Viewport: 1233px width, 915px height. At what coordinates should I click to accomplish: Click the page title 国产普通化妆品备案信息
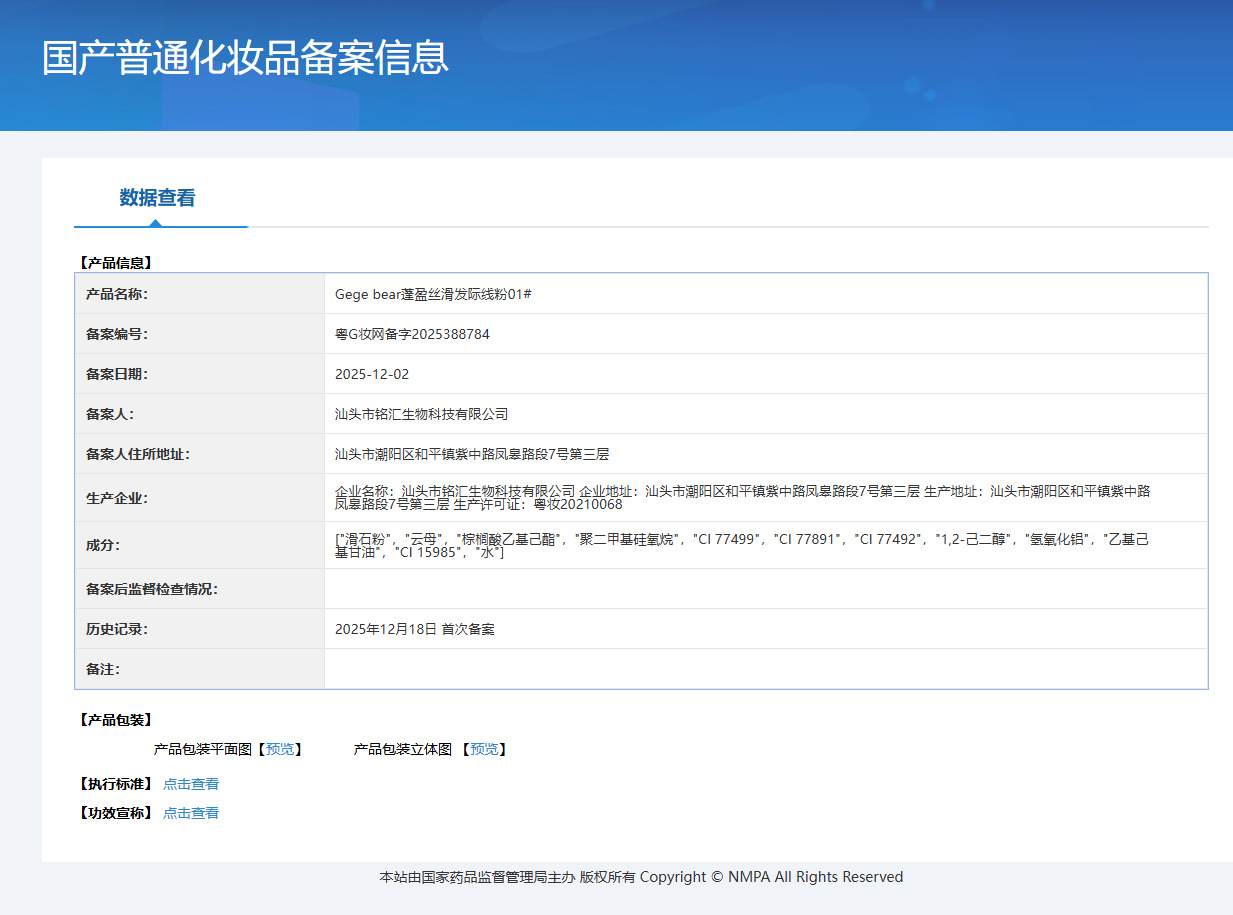[245, 58]
